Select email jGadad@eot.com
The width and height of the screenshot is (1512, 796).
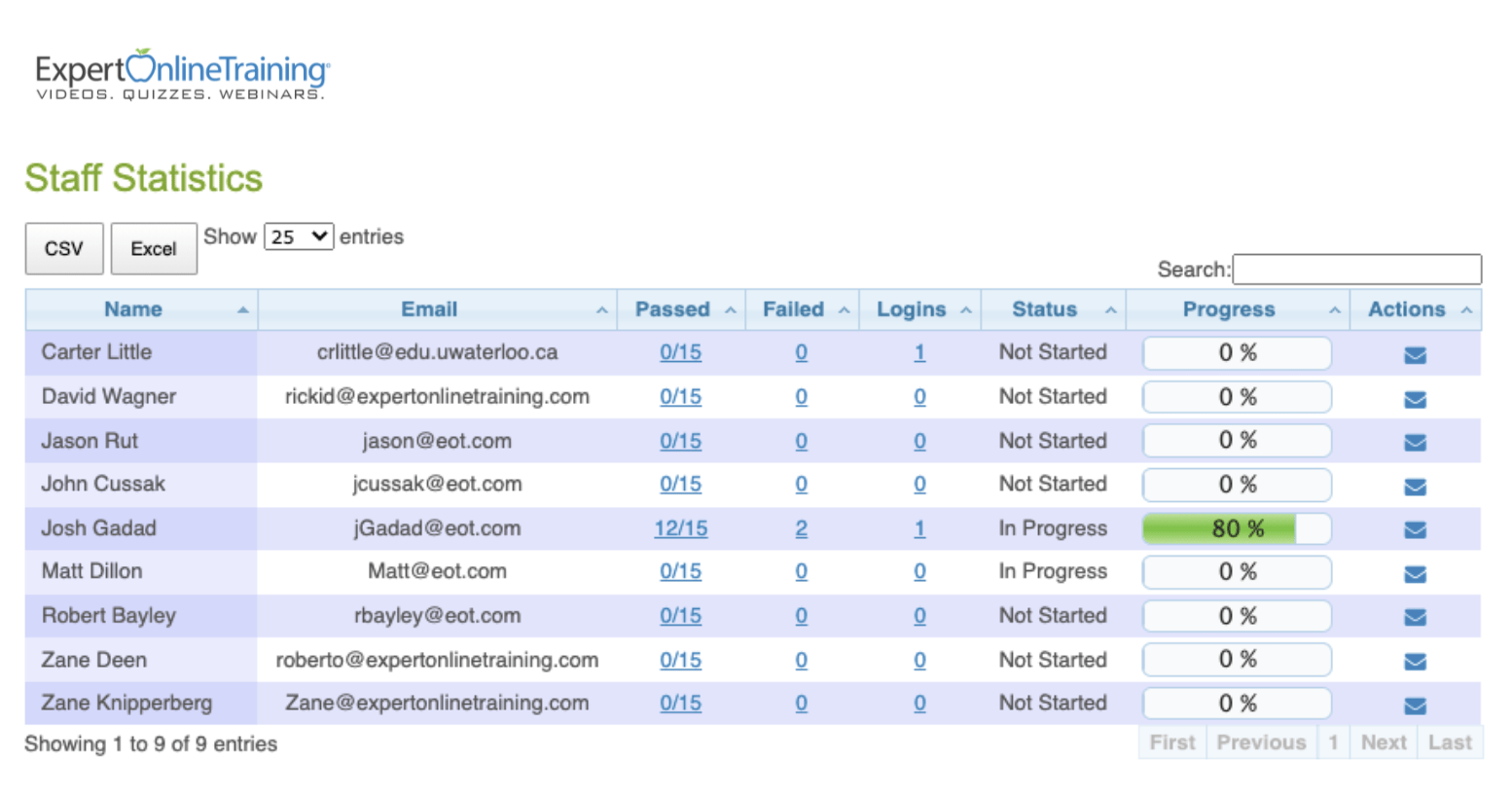(437, 528)
